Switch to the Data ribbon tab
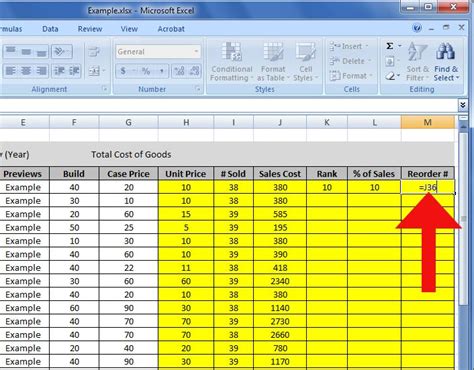Image resolution: width=474 pixels, height=370 pixels. (50, 29)
